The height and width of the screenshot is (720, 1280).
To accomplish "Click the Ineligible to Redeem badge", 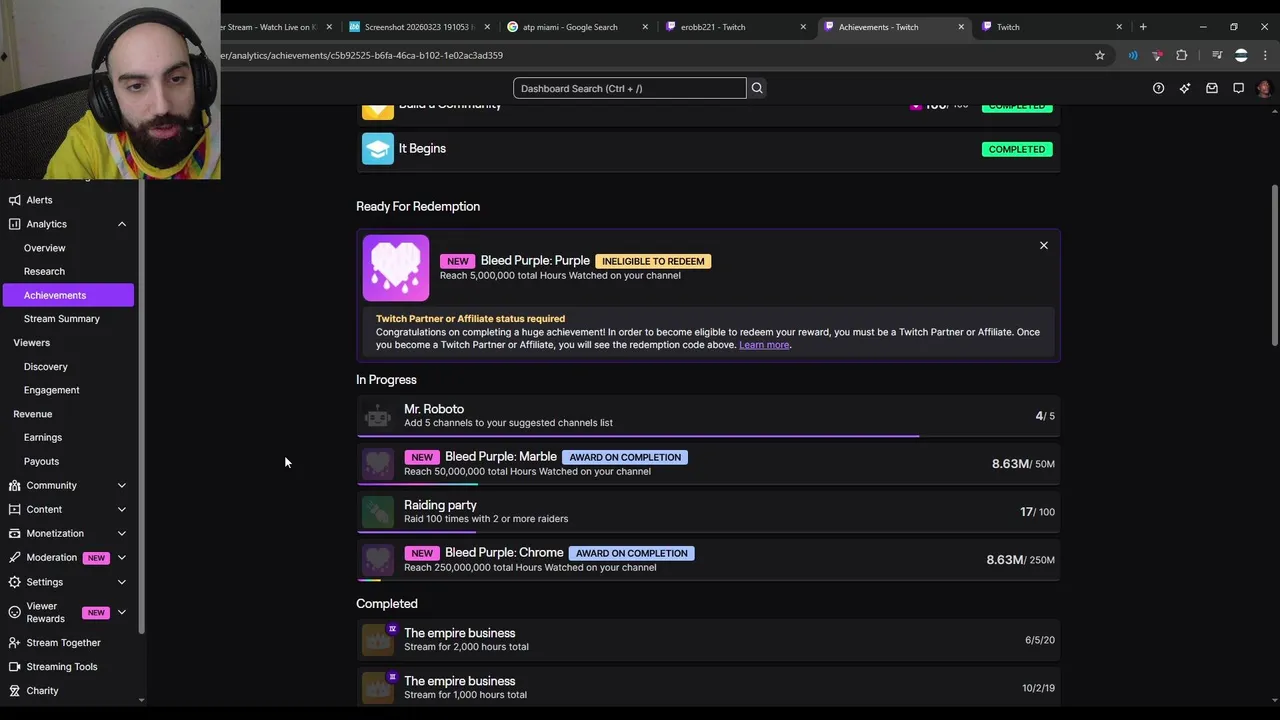I will point(653,261).
